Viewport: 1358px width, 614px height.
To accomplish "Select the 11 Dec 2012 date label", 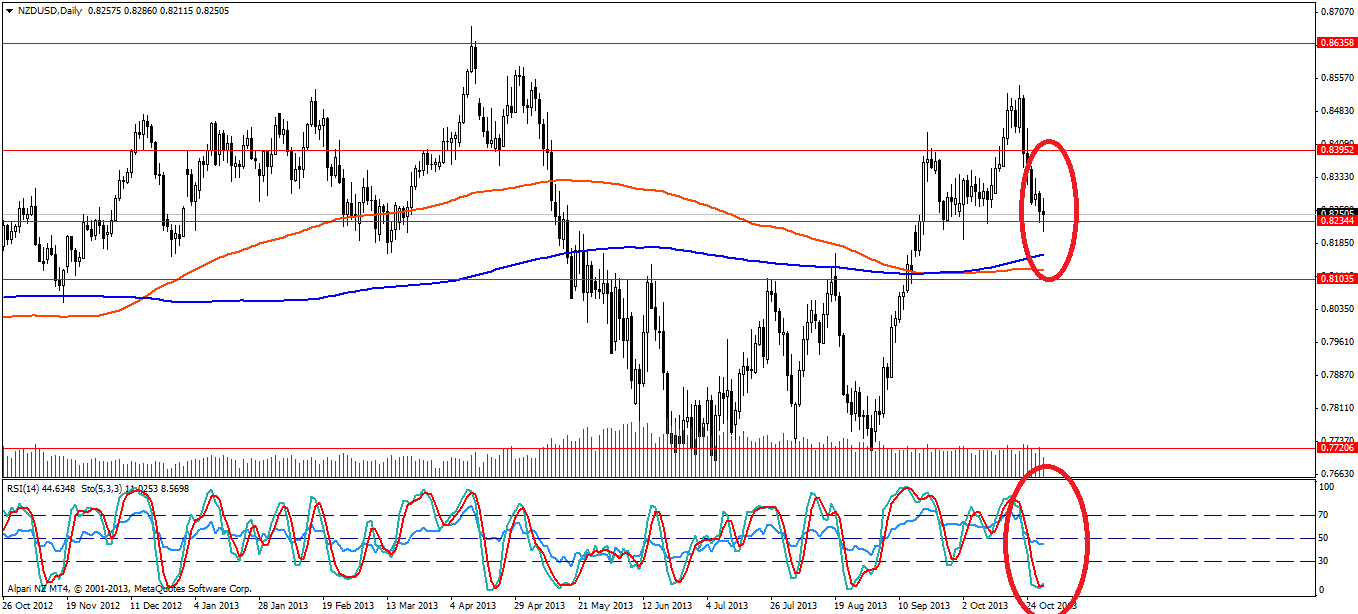I will [x=155, y=606].
